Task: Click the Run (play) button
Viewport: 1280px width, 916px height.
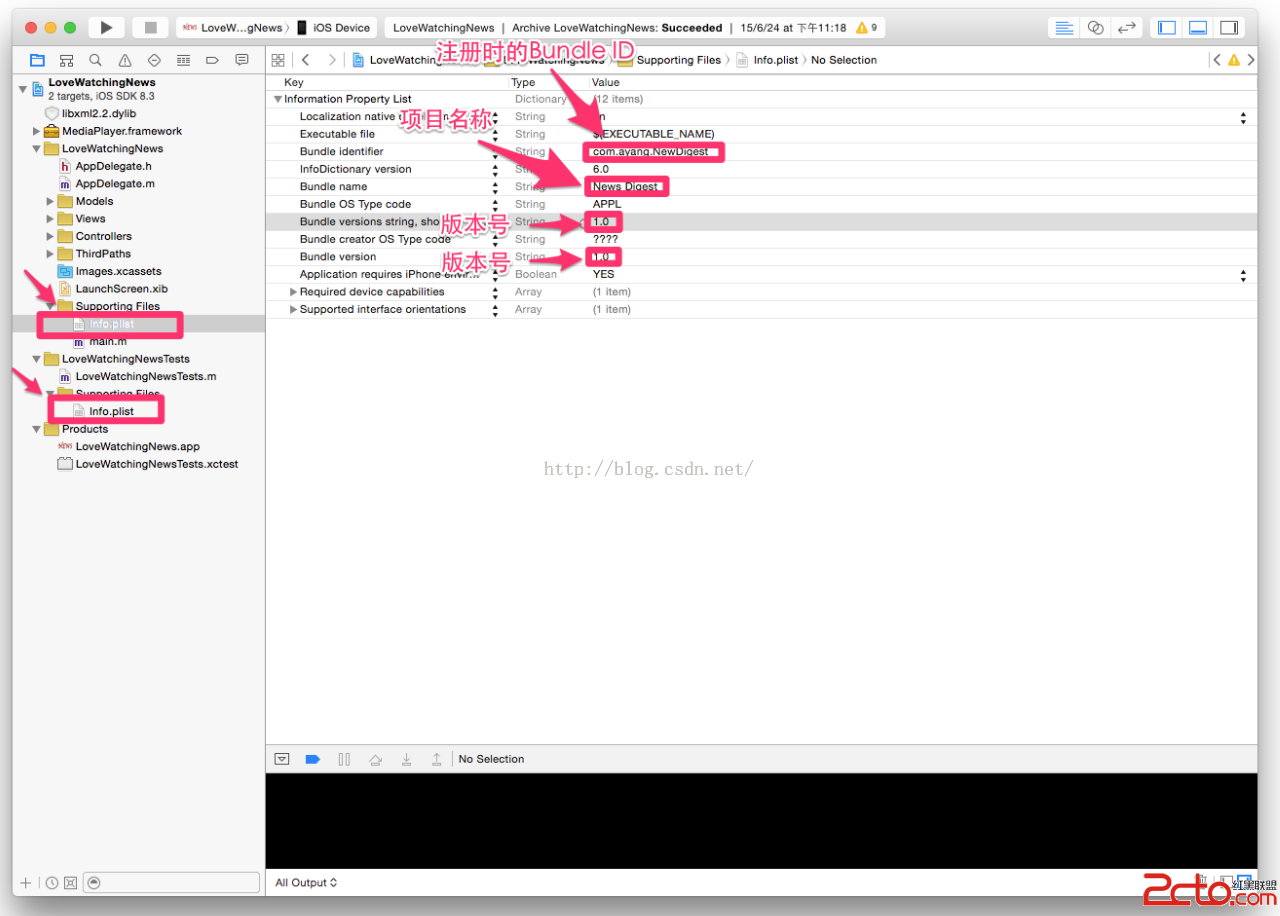Action: (x=107, y=27)
